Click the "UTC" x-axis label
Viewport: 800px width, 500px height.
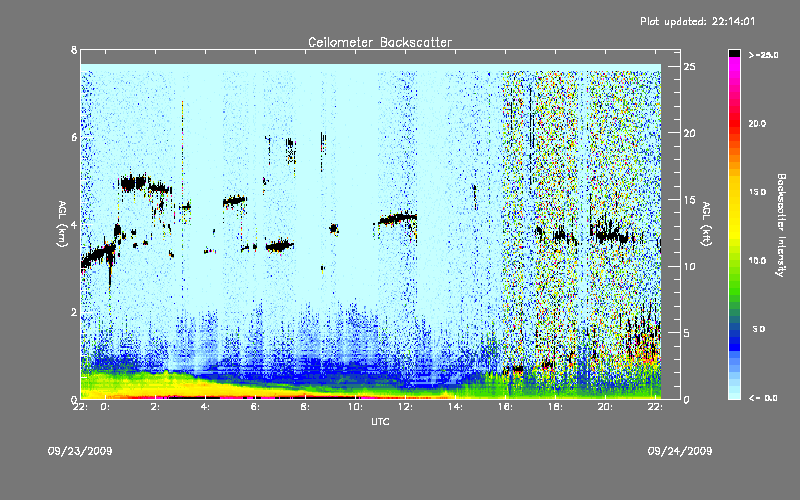pyautogui.click(x=380, y=421)
